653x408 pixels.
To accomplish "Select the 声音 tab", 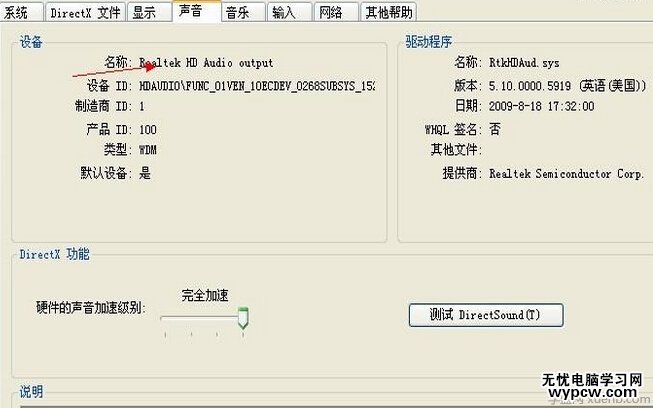I will 196,11.
